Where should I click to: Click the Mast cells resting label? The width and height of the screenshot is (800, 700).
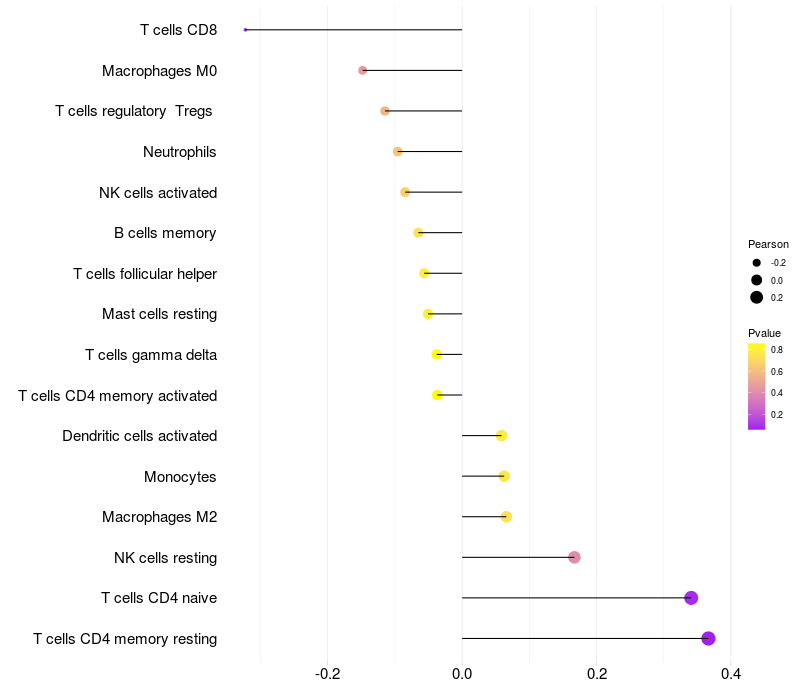[160, 314]
